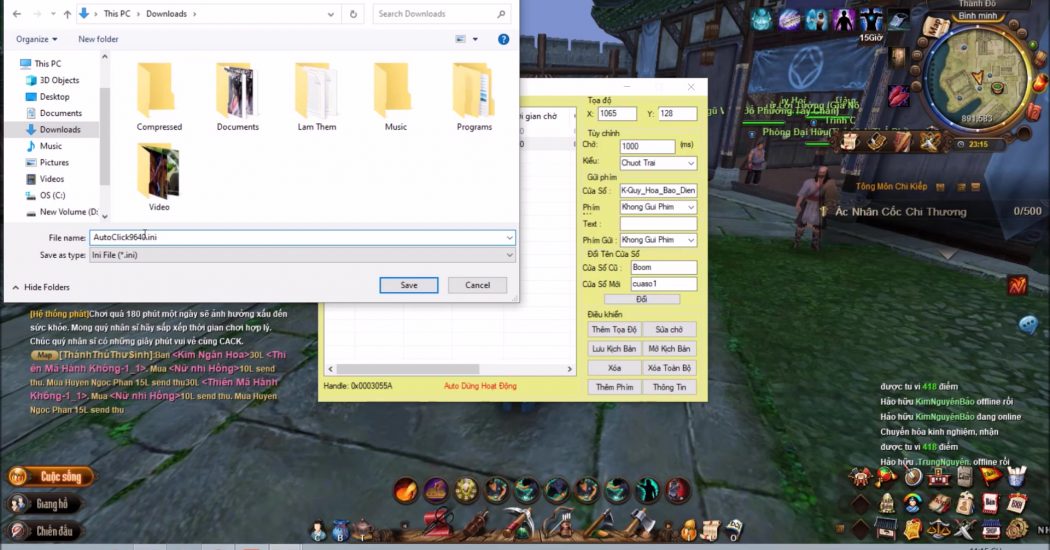The image size is (1050, 550).
Task: Open the Organize menu
Action: coord(36,40)
